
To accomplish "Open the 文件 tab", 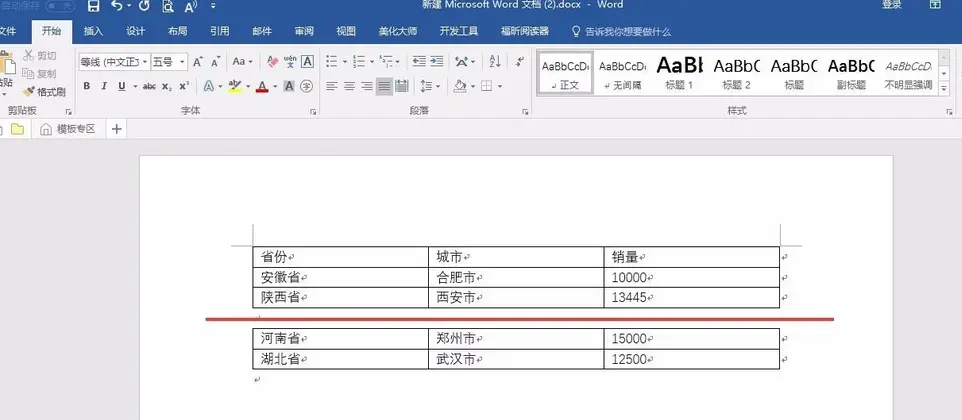I will [6, 31].
